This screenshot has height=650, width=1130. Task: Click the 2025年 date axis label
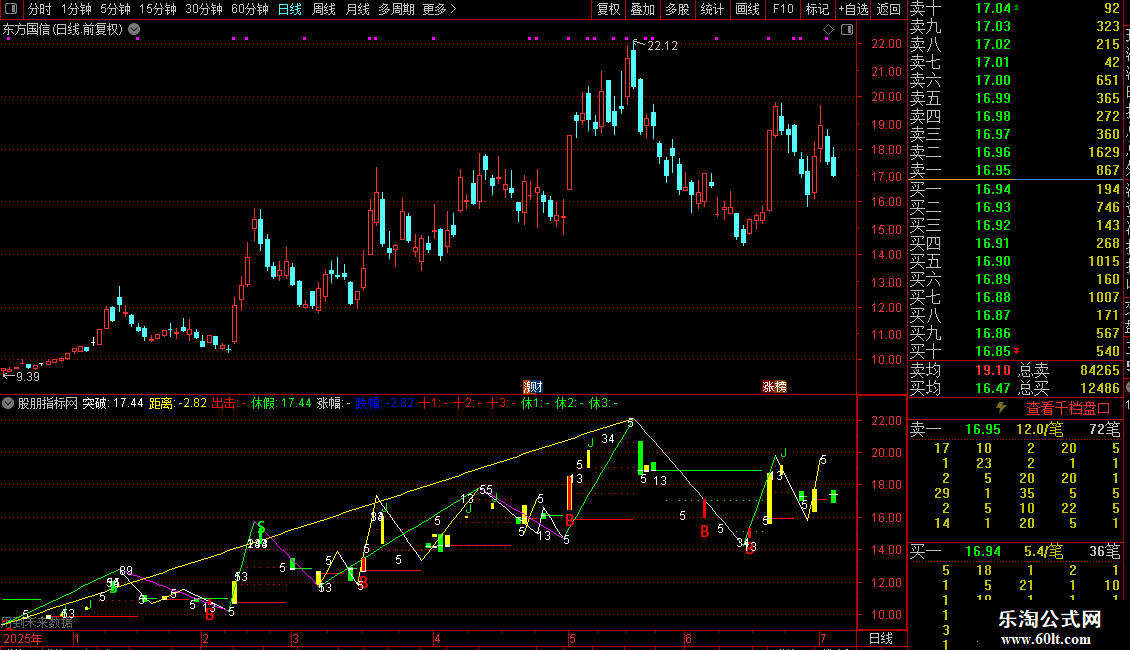coord(22,638)
